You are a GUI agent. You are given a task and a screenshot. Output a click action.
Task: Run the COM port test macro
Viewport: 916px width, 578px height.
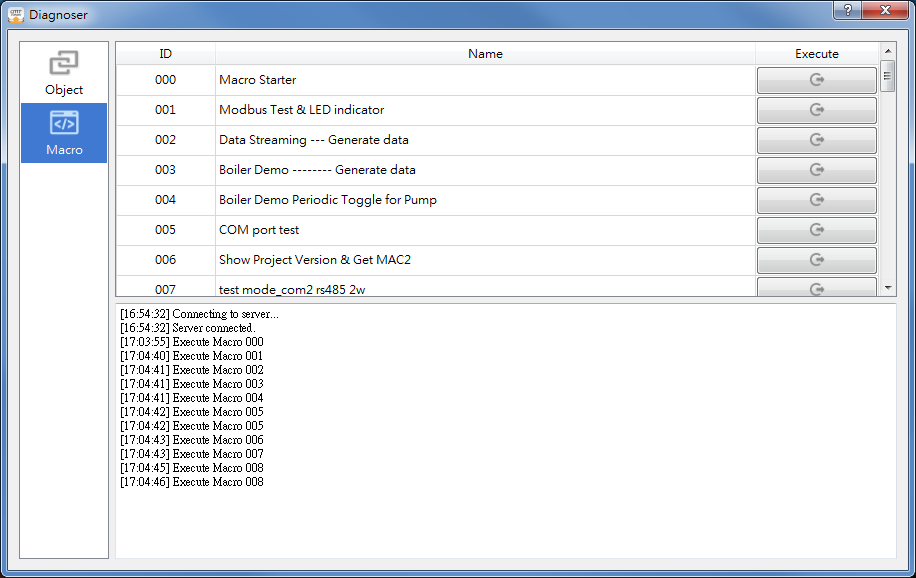816,230
